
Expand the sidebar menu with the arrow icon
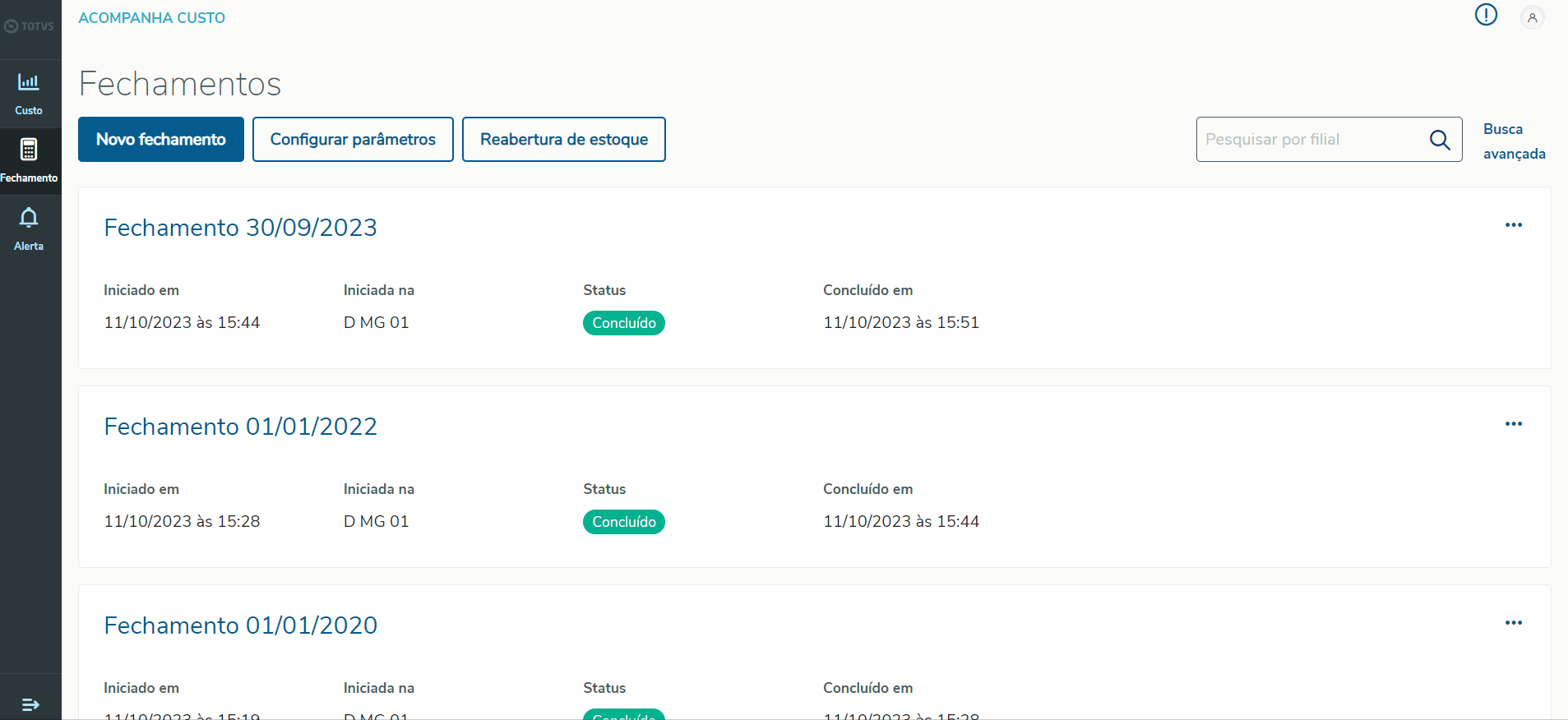[x=30, y=704]
